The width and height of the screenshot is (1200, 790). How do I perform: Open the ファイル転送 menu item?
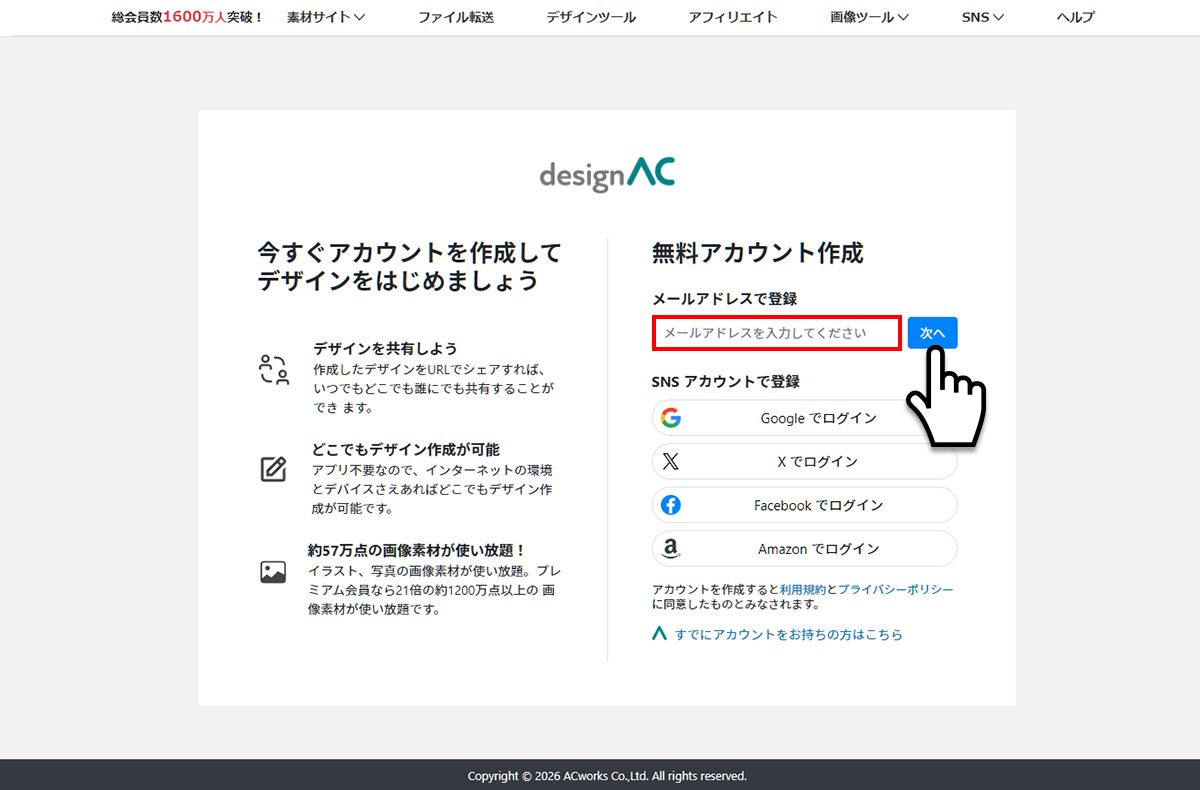pos(456,17)
